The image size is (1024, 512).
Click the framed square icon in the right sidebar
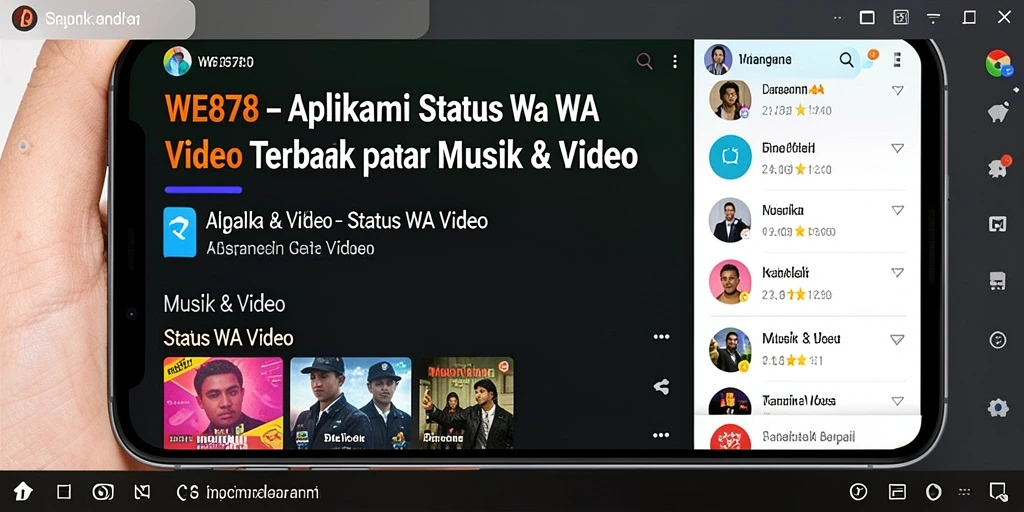(x=998, y=225)
